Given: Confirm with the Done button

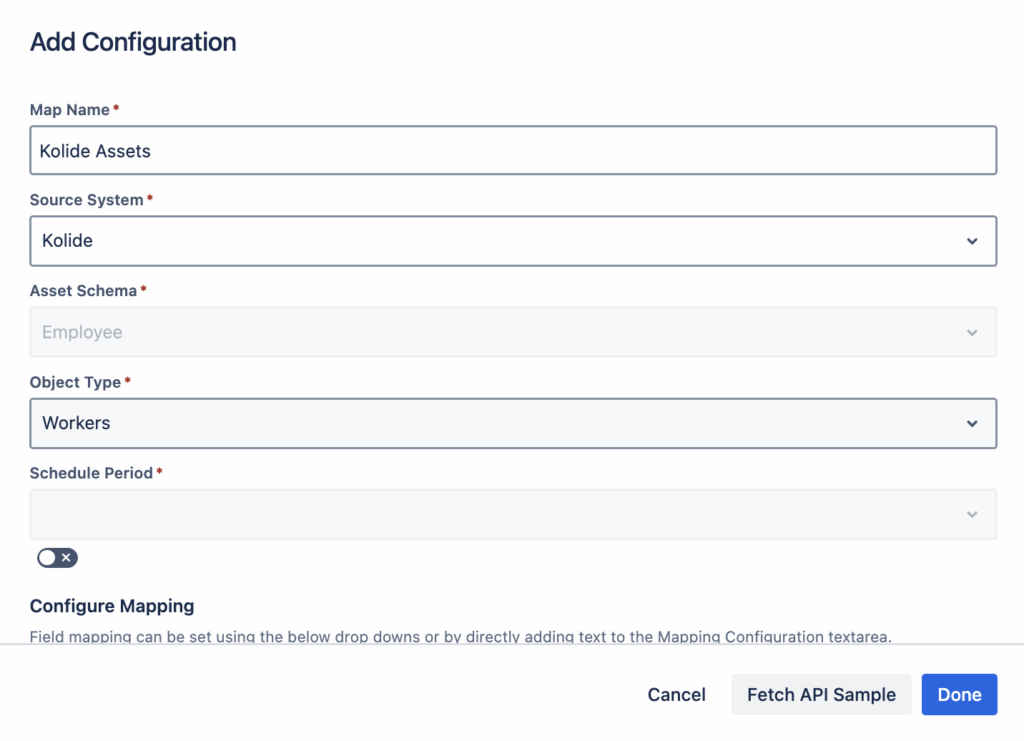Looking at the screenshot, I should tap(959, 695).
